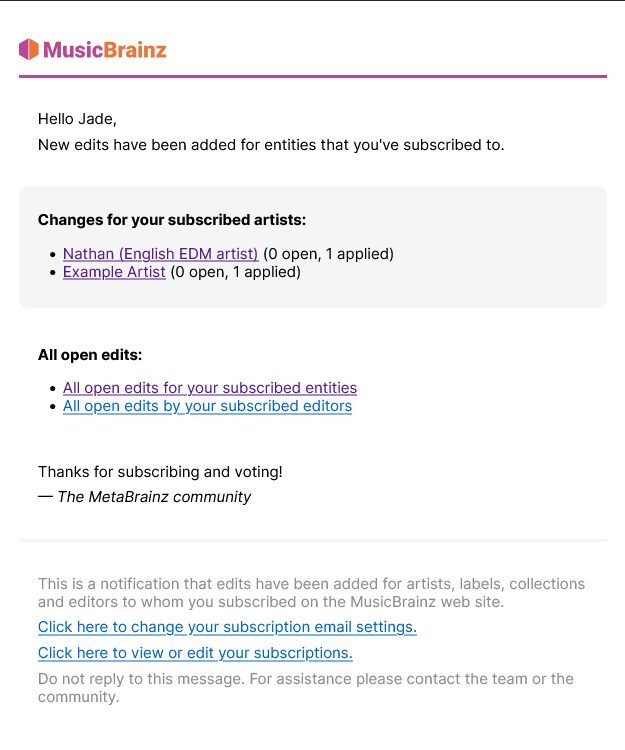
Task: Click the 'Do not reply to this message' text
Action: pos(306,687)
